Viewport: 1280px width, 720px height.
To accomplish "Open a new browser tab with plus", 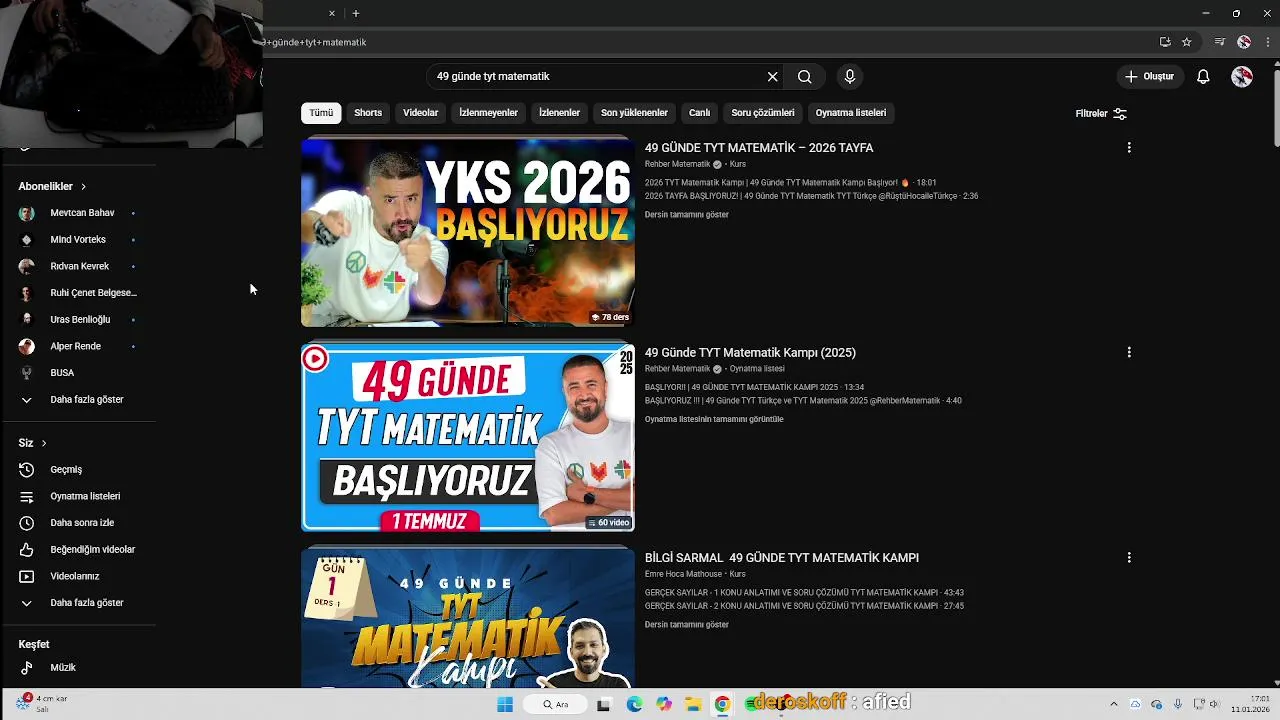I will click(x=356, y=13).
